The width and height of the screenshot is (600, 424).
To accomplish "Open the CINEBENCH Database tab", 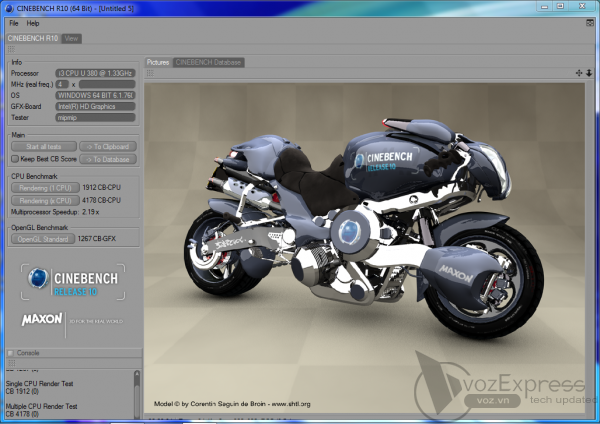I will coord(209,62).
